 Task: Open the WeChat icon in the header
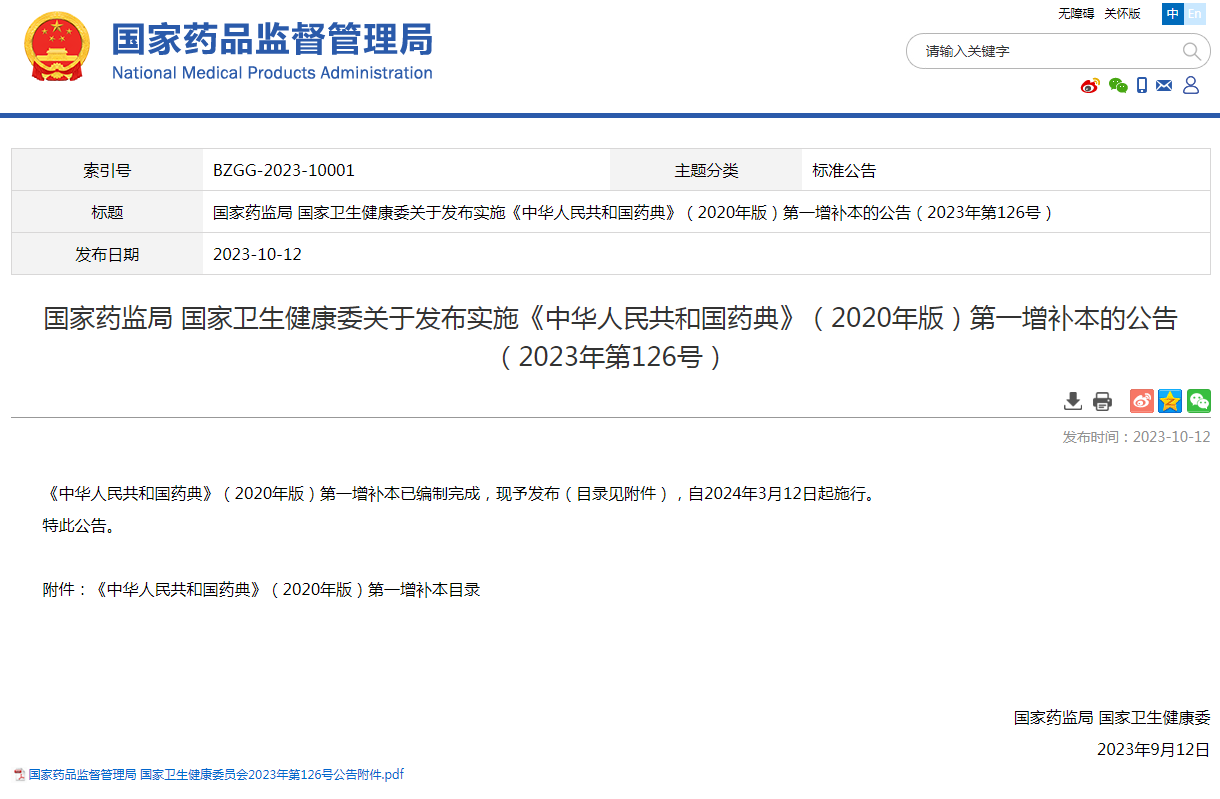pos(1118,86)
